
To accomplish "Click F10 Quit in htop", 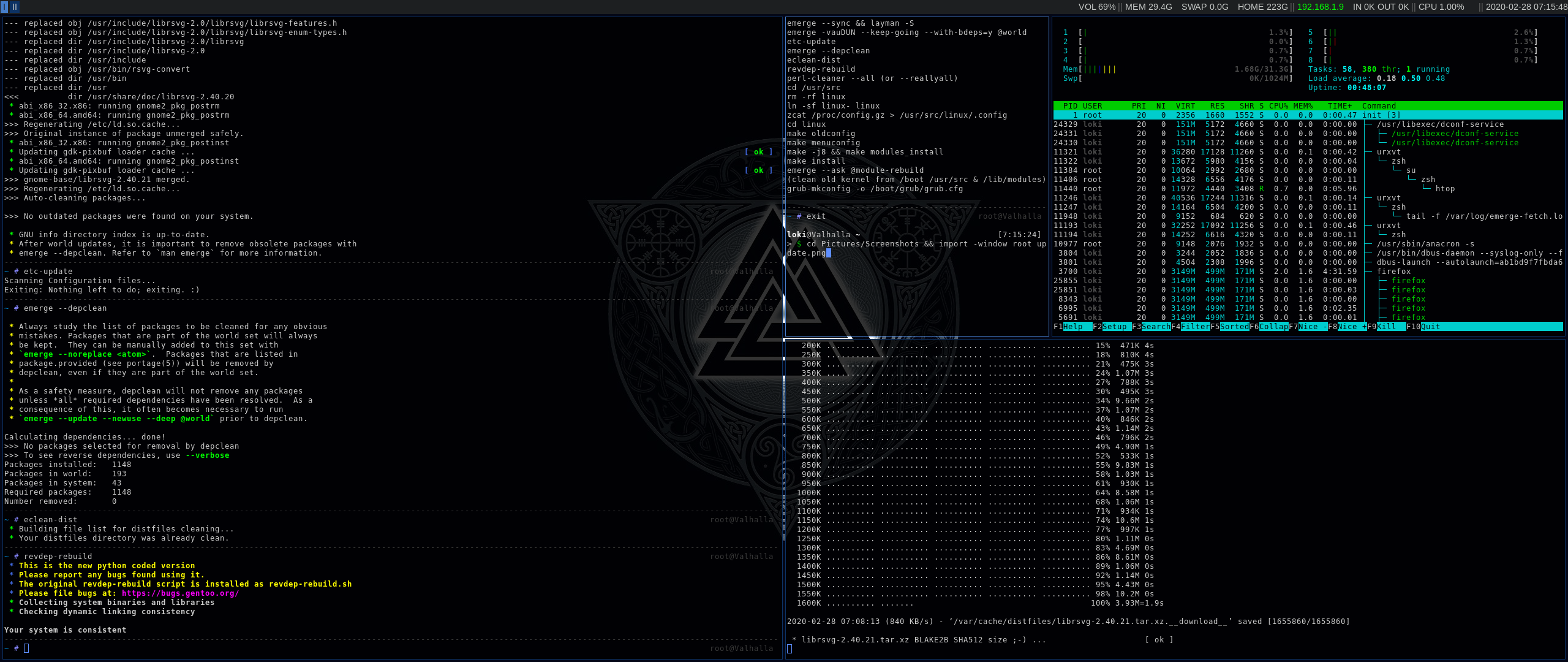I will point(1423,327).
